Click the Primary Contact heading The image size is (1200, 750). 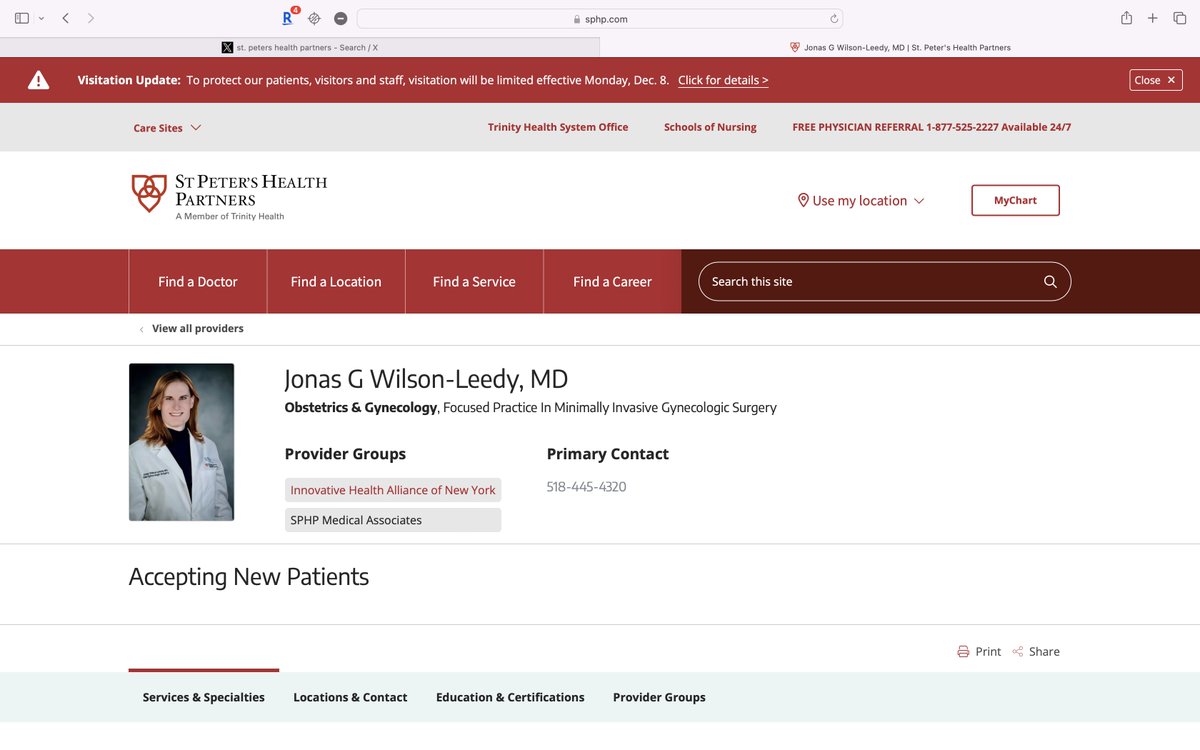coord(608,454)
